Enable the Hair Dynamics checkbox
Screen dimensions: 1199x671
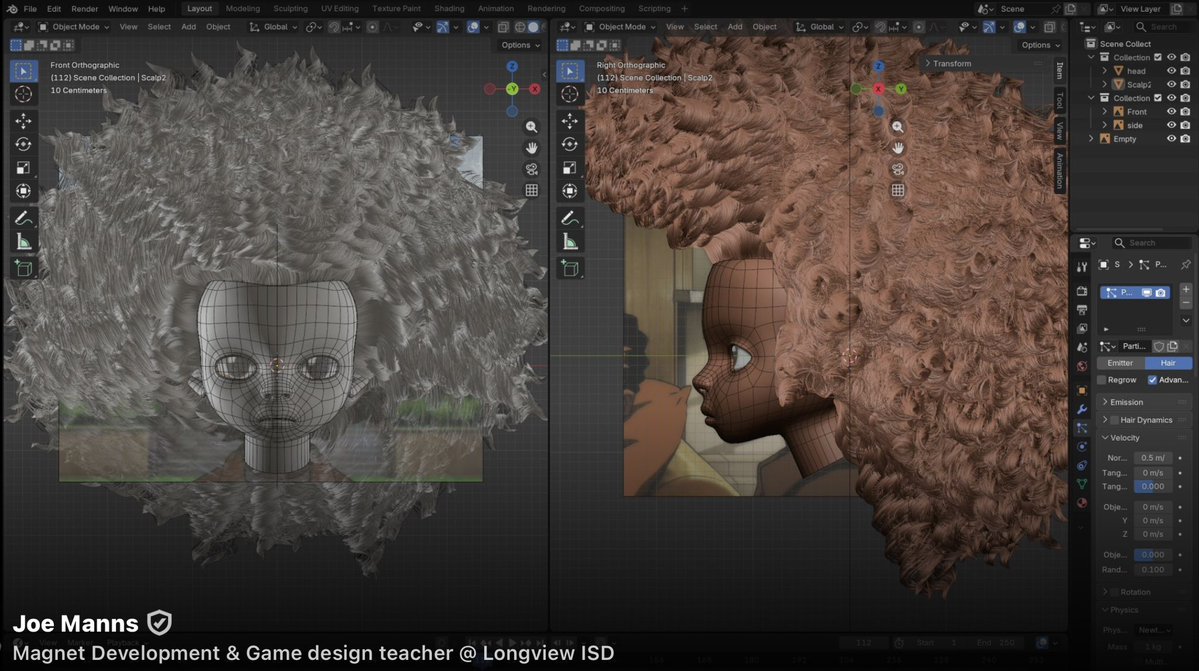click(x=1114, y=420)
